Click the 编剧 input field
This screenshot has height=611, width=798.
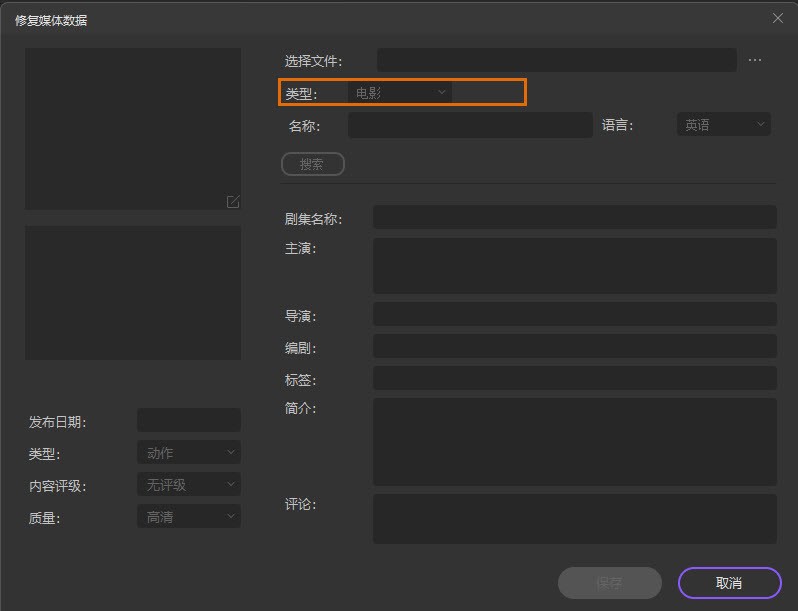574,346
